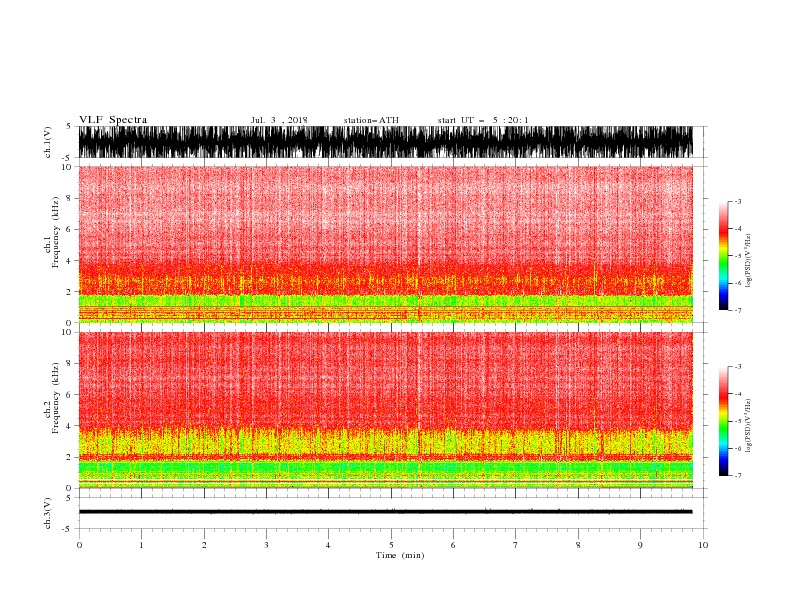Click the "2" kHz tick on ch.2 frequency axis

[x=69, y=457]
